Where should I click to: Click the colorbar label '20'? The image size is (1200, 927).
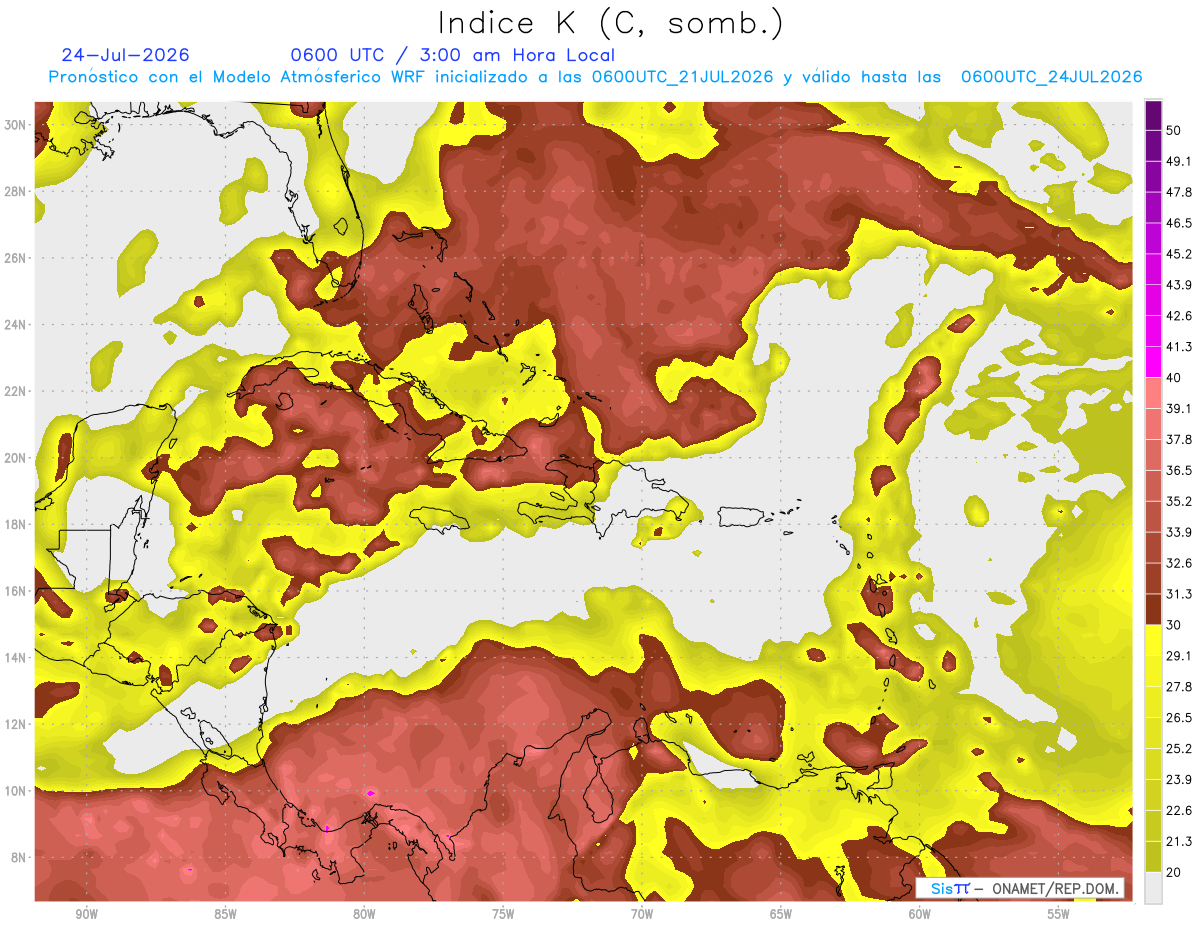[x=1173, y=872]
